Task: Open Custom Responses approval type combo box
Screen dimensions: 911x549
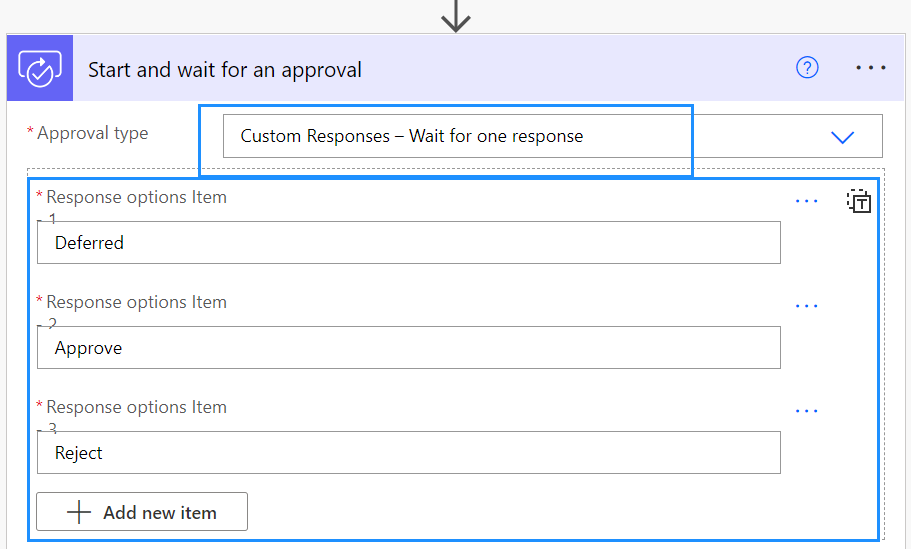Action: coord(553,136)
